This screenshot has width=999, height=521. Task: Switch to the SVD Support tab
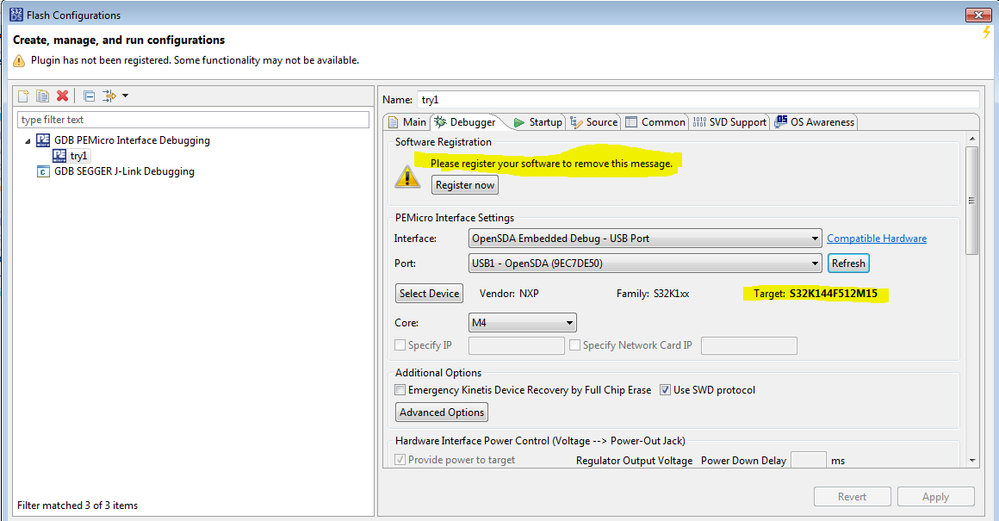click(729, 122)
